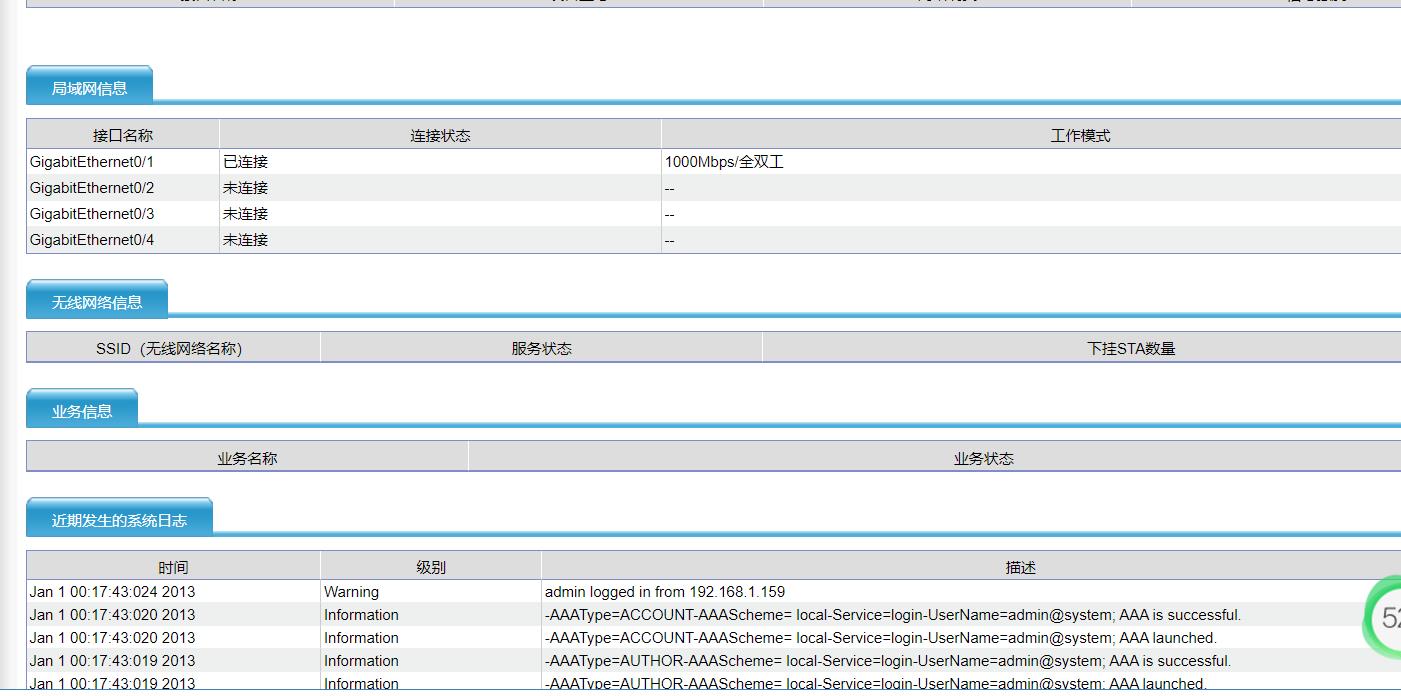
Task: Click the 1000Mbps/全双工 work mode value
Action: [x=724, y=161]
